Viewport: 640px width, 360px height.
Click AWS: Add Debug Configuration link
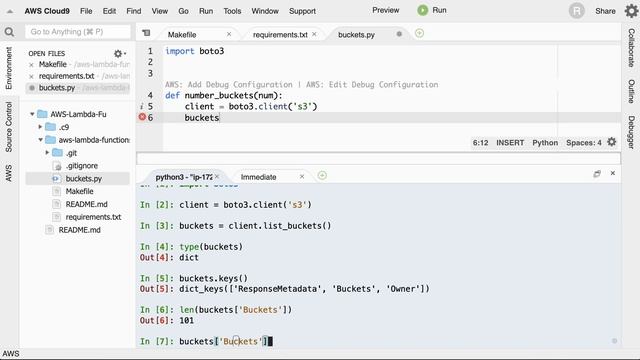coord(229,84)
